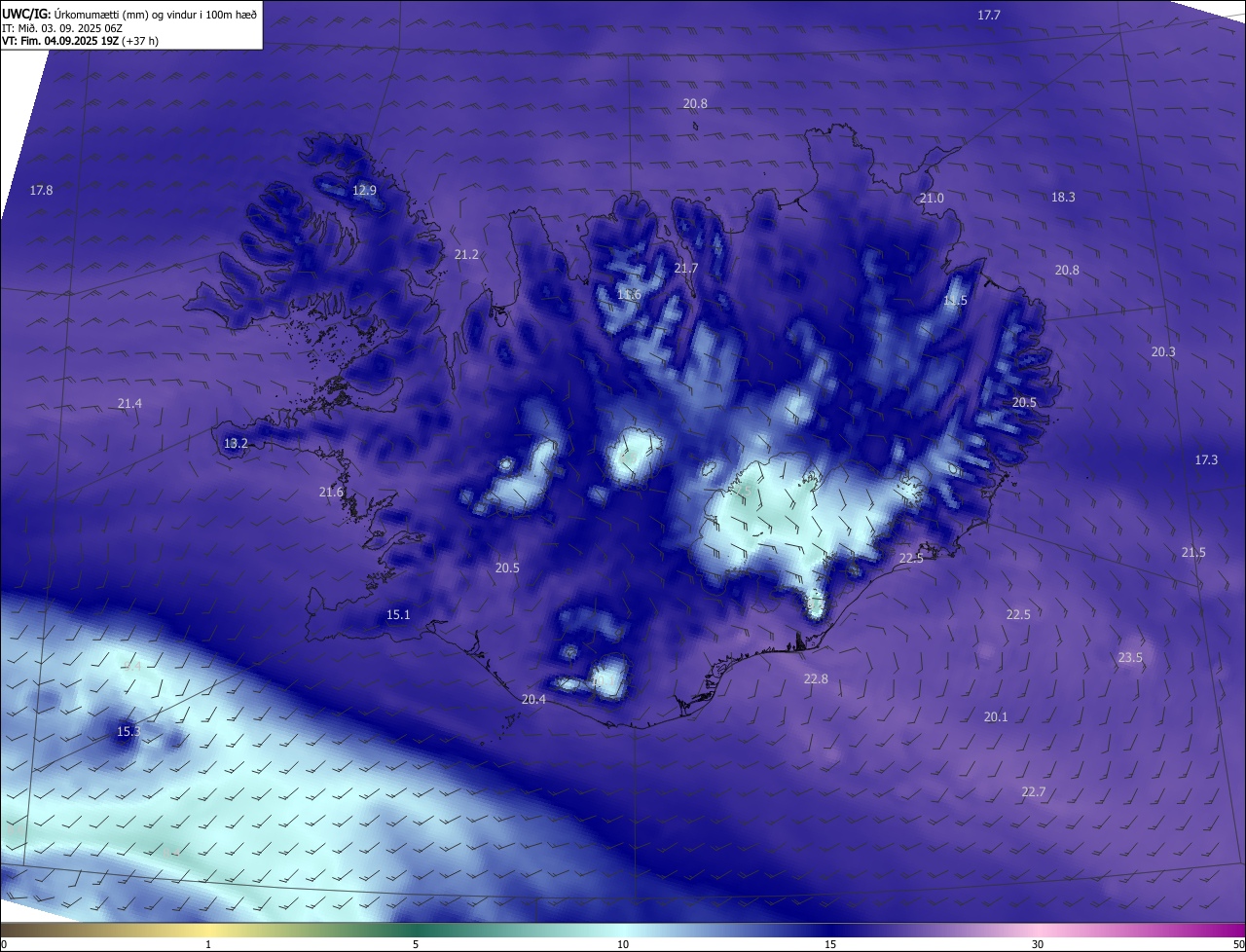Viewport: 1246px width, 952px height.
Task: Select the 21.2 value label
Action: (466, 254)
